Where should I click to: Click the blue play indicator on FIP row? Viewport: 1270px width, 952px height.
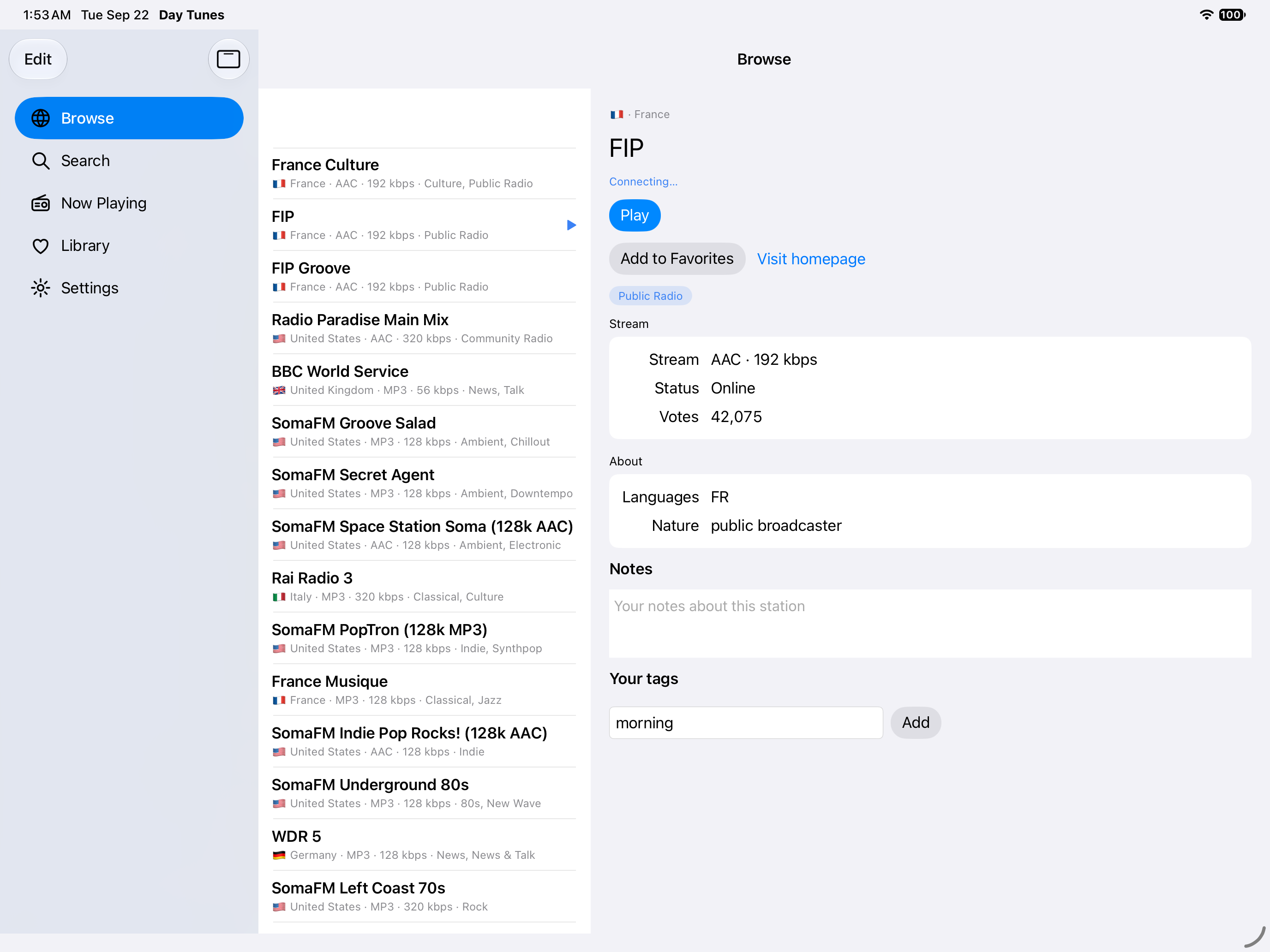click(x=571, y=225)
